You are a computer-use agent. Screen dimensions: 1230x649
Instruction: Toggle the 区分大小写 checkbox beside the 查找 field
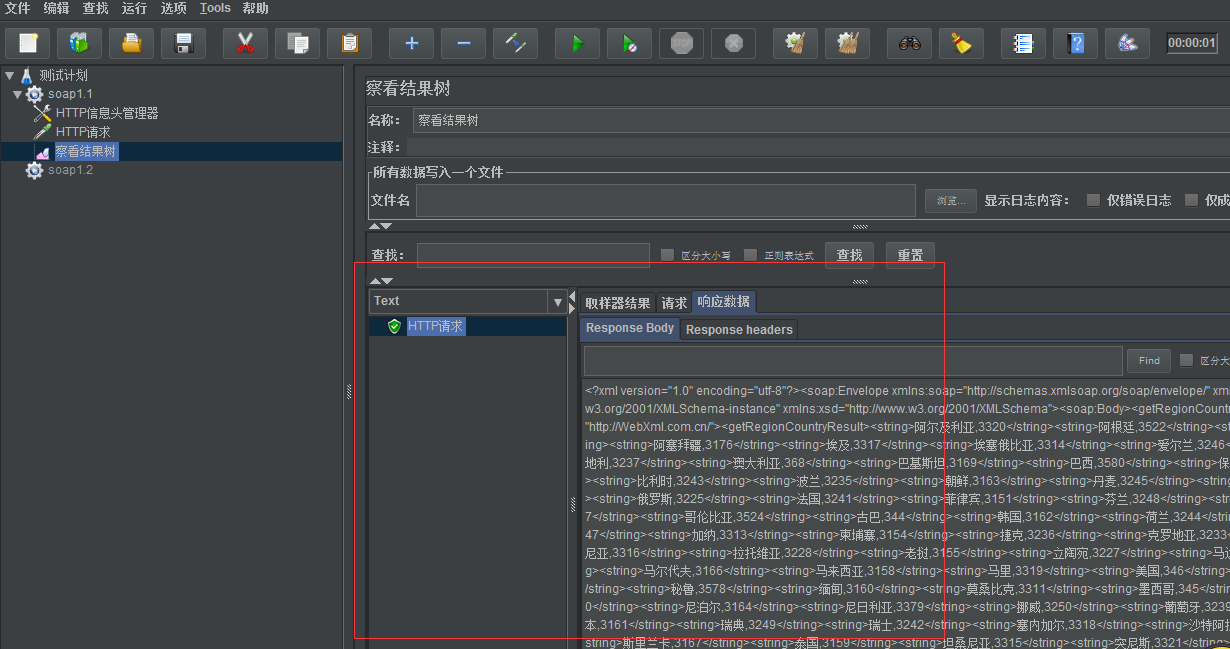coord(667,255)
